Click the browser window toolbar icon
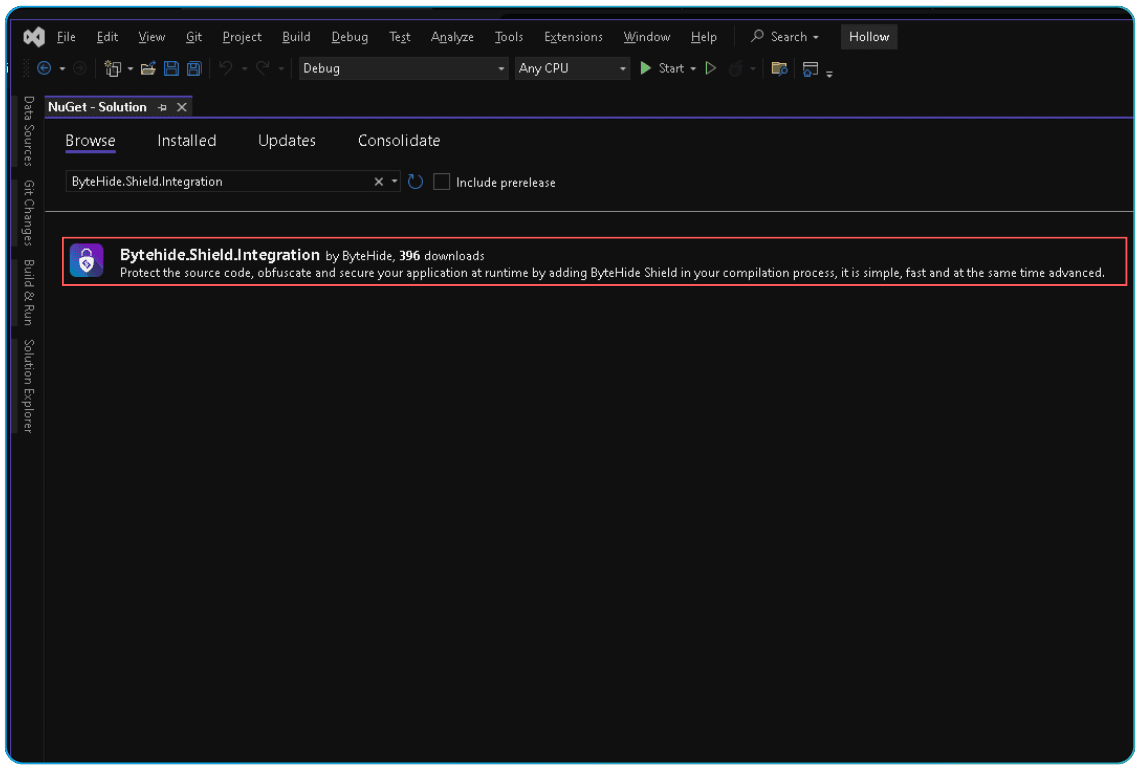 click(810, 68)
